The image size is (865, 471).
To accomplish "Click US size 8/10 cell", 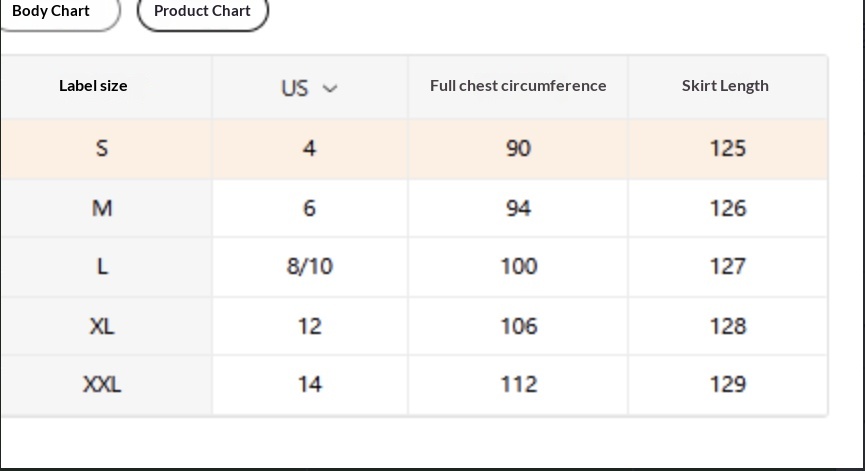I will pyautogui.click(x=309, y=266).
